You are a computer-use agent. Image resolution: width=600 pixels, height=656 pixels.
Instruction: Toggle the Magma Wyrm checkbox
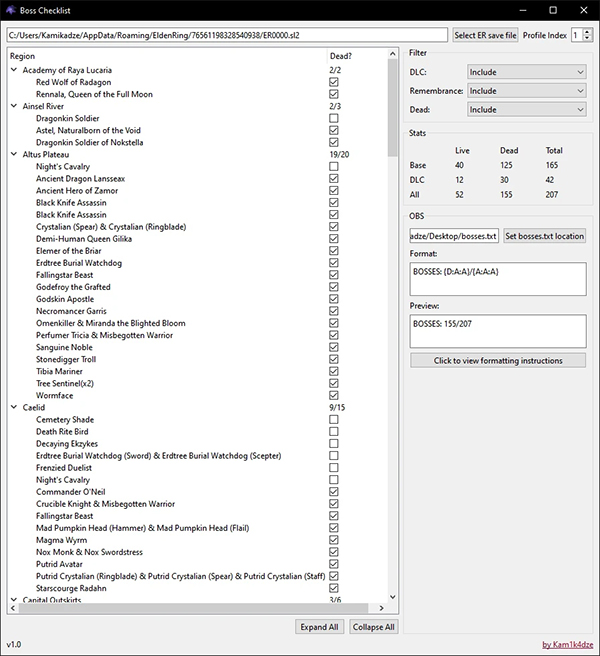333,540
